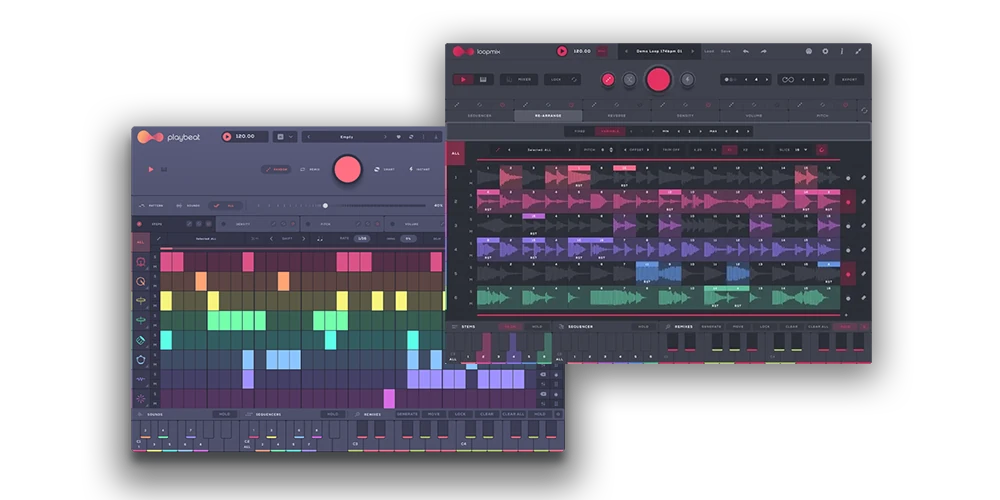Toggle the Sync button beside Loopmix tempo
The height and width of the screenshot is (500, 1000).
[601, 51]
